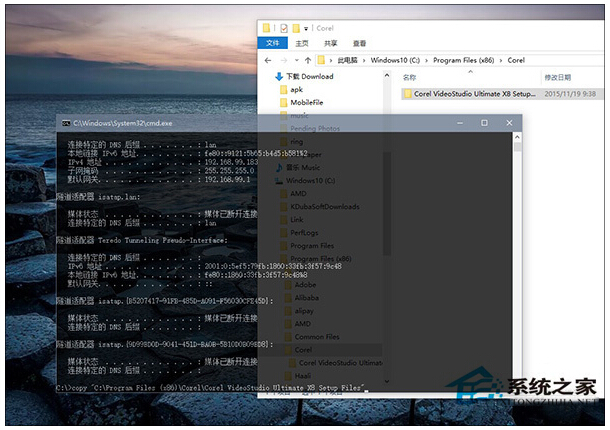Viewport: 610px width, 430px height.
Task: Click the Properties checkmark icon in quick access toolbar
Action: point(284,28)
